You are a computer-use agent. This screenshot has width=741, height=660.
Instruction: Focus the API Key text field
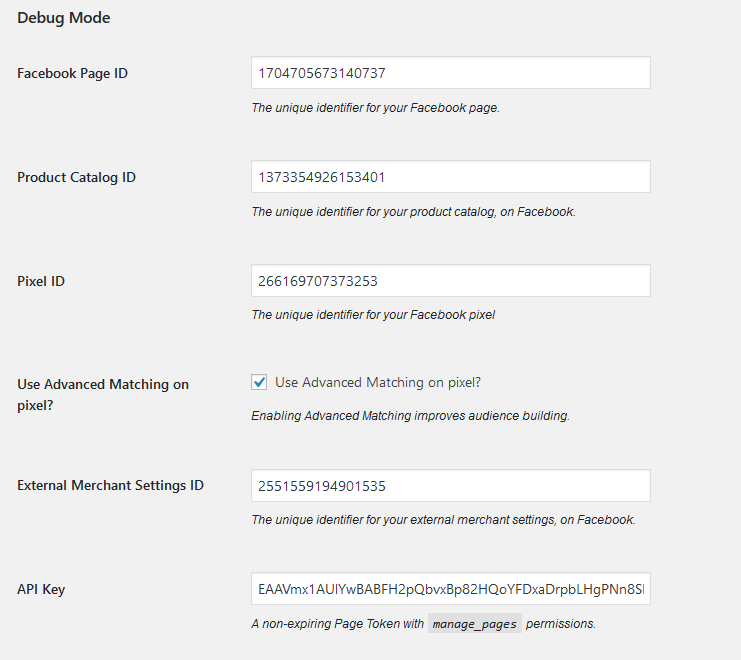pos(450,589)
